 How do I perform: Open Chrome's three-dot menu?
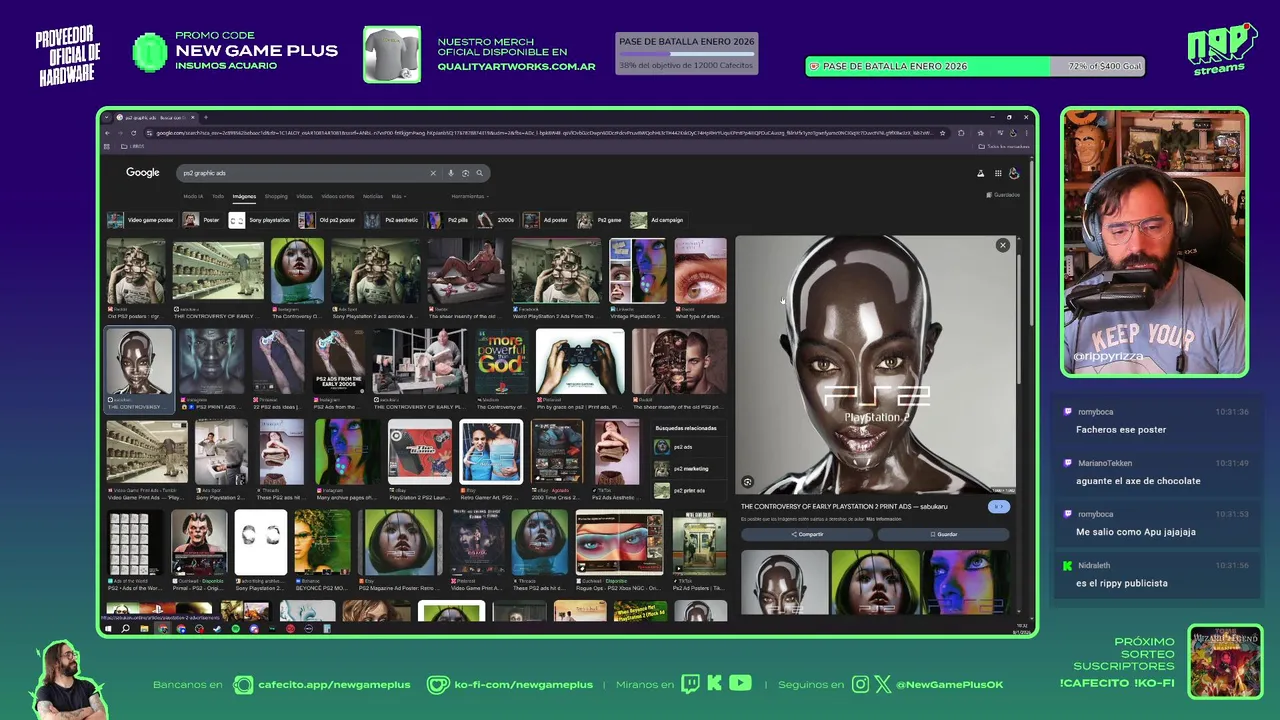point(1026,132)
